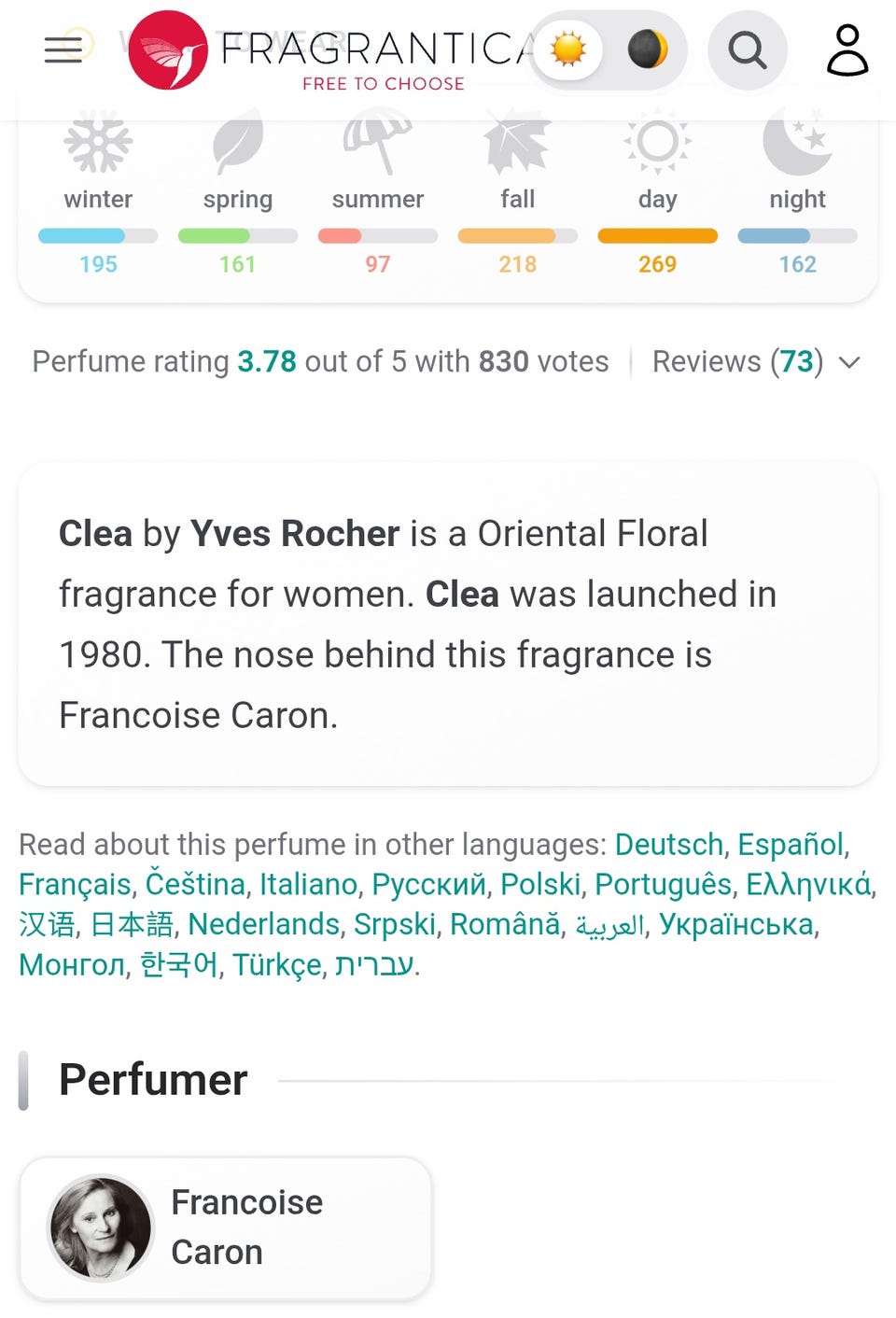Select the night moon icon

(x=797, y=142)
